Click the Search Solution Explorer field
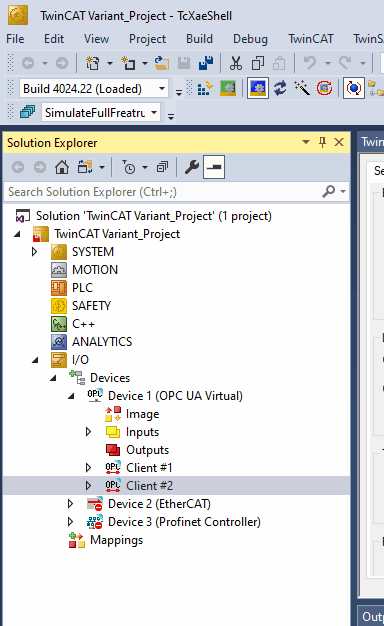 164,192
